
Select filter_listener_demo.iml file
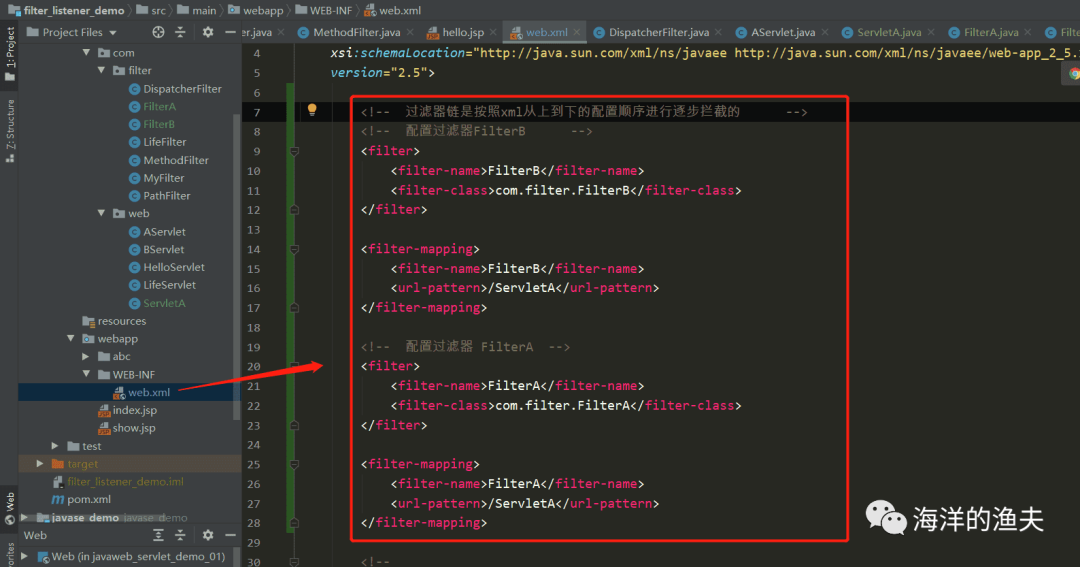pos(118,482)
